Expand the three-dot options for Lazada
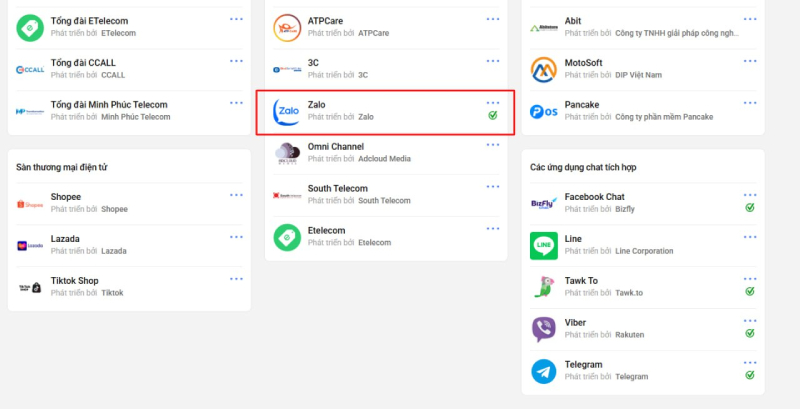 (x=236, y=237)
